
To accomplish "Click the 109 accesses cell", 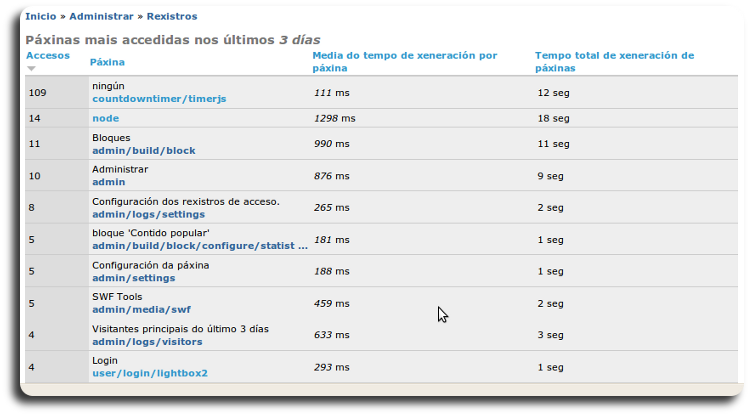I will (38, 92).
